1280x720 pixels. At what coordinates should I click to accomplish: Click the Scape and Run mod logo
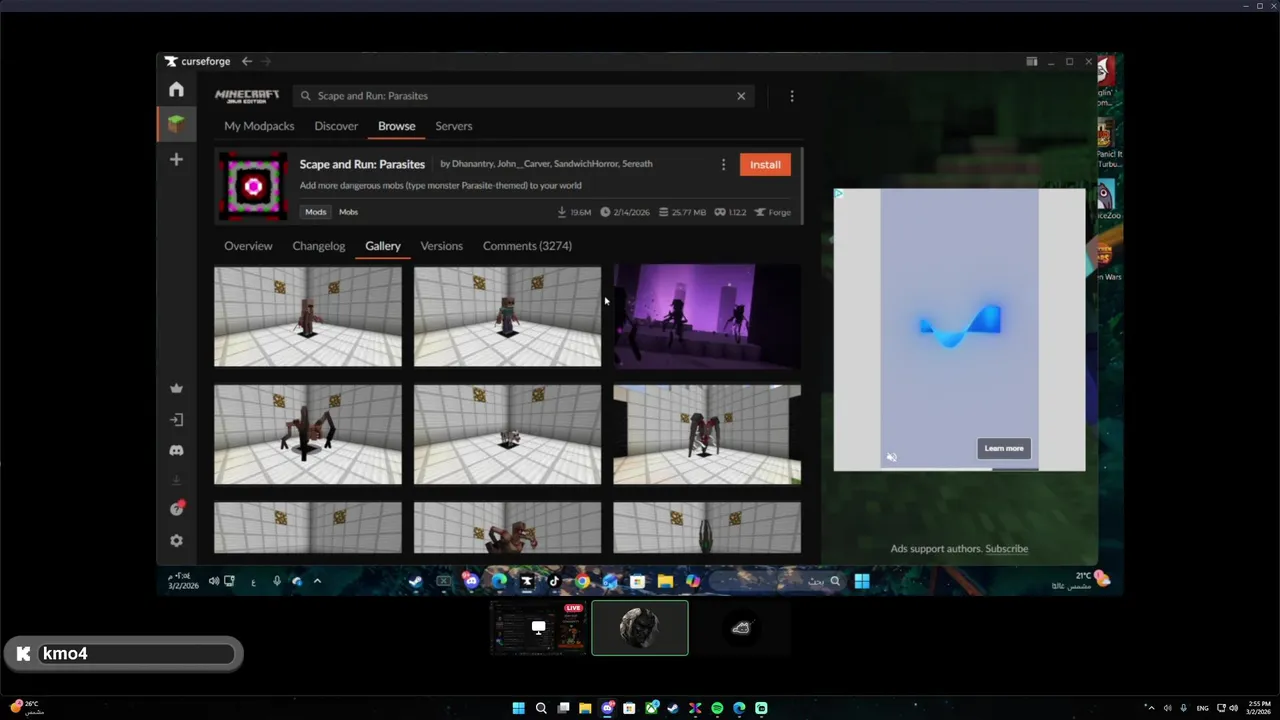click(x=253, y=186)
